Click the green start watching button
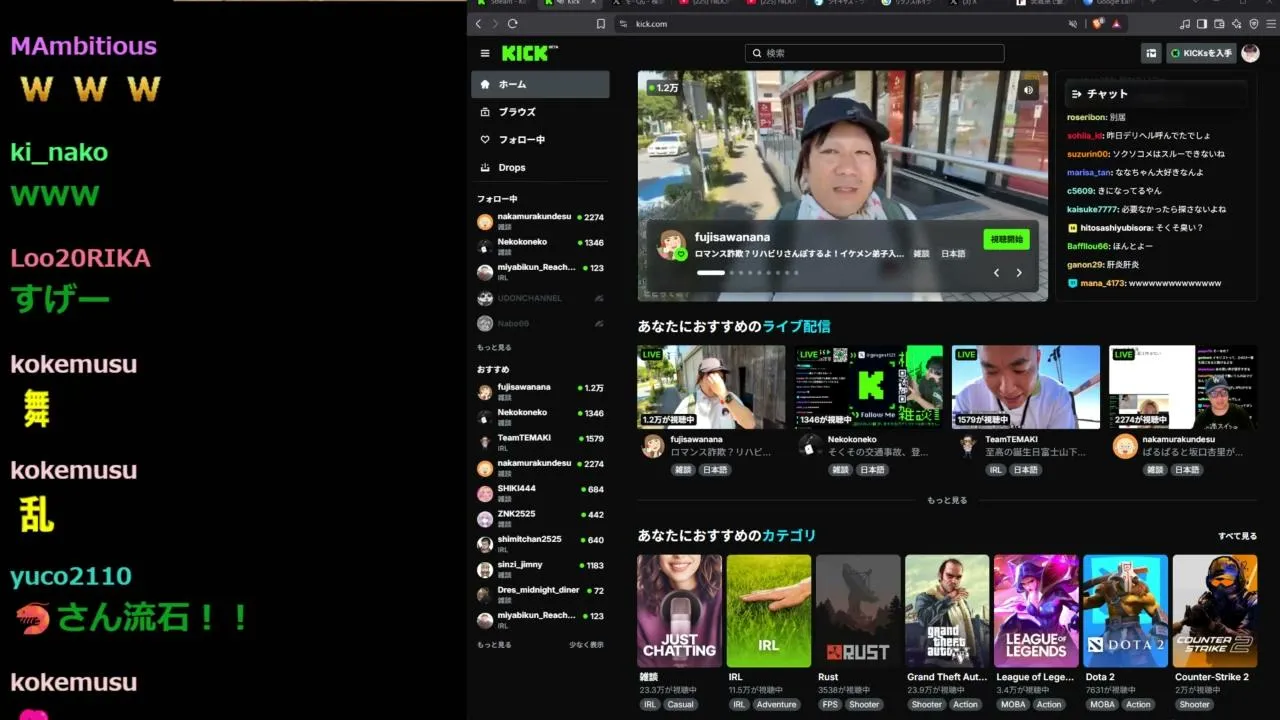Viewport: 1280px width, 720px height. (x=1006, y=240)
